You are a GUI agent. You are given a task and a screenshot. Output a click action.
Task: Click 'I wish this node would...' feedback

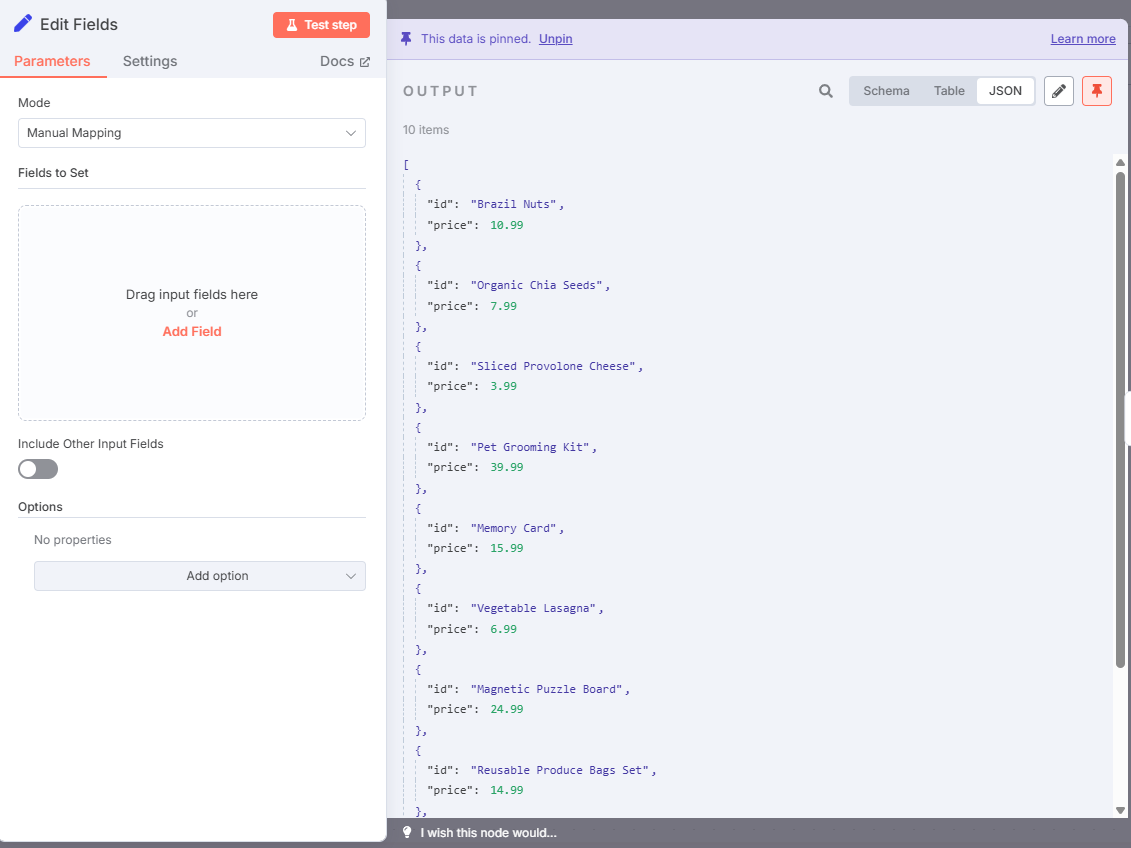pos(488,833)
